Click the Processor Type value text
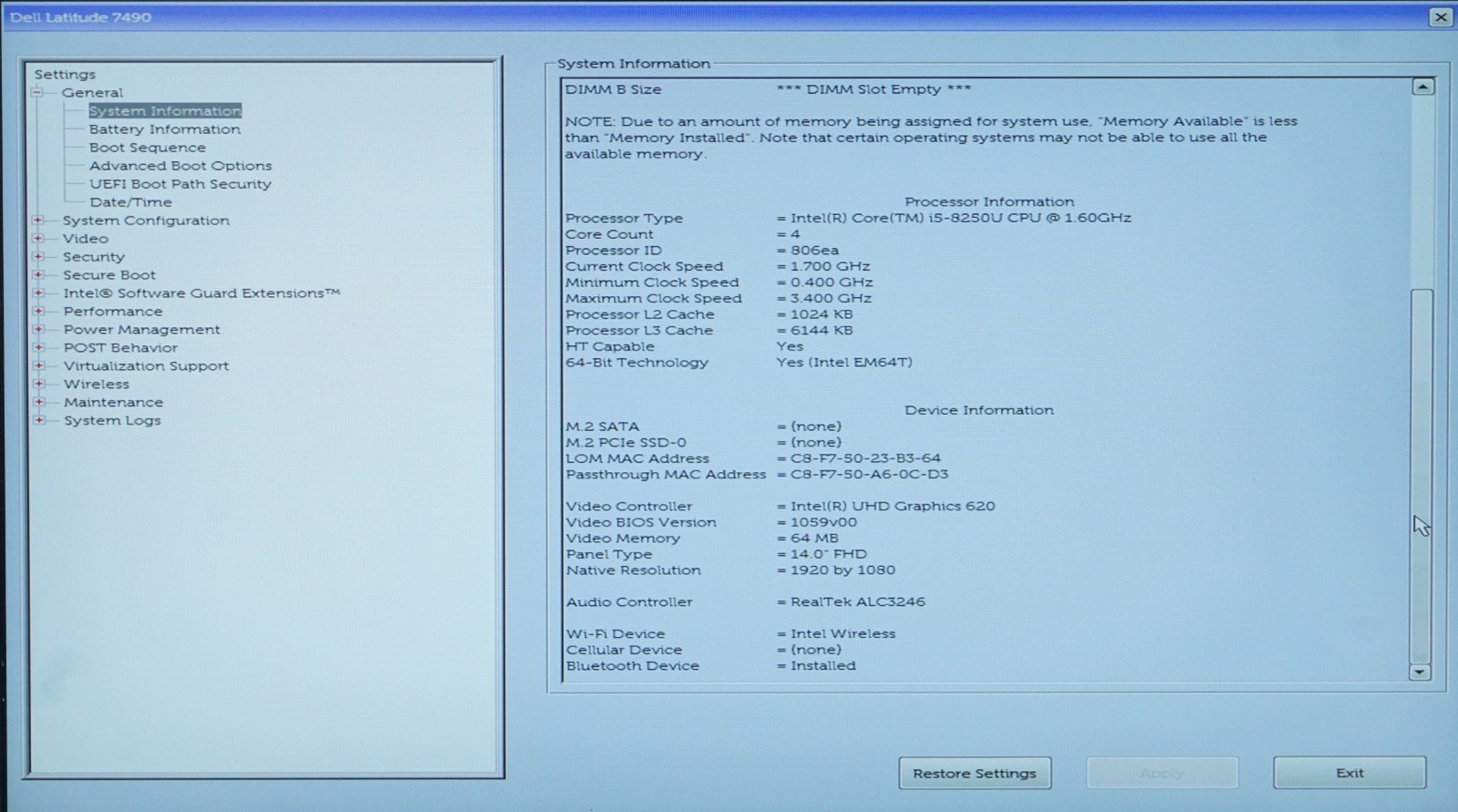Viewport: 1458px width, 812px height. pyautogui.click(x=961, y=218)
